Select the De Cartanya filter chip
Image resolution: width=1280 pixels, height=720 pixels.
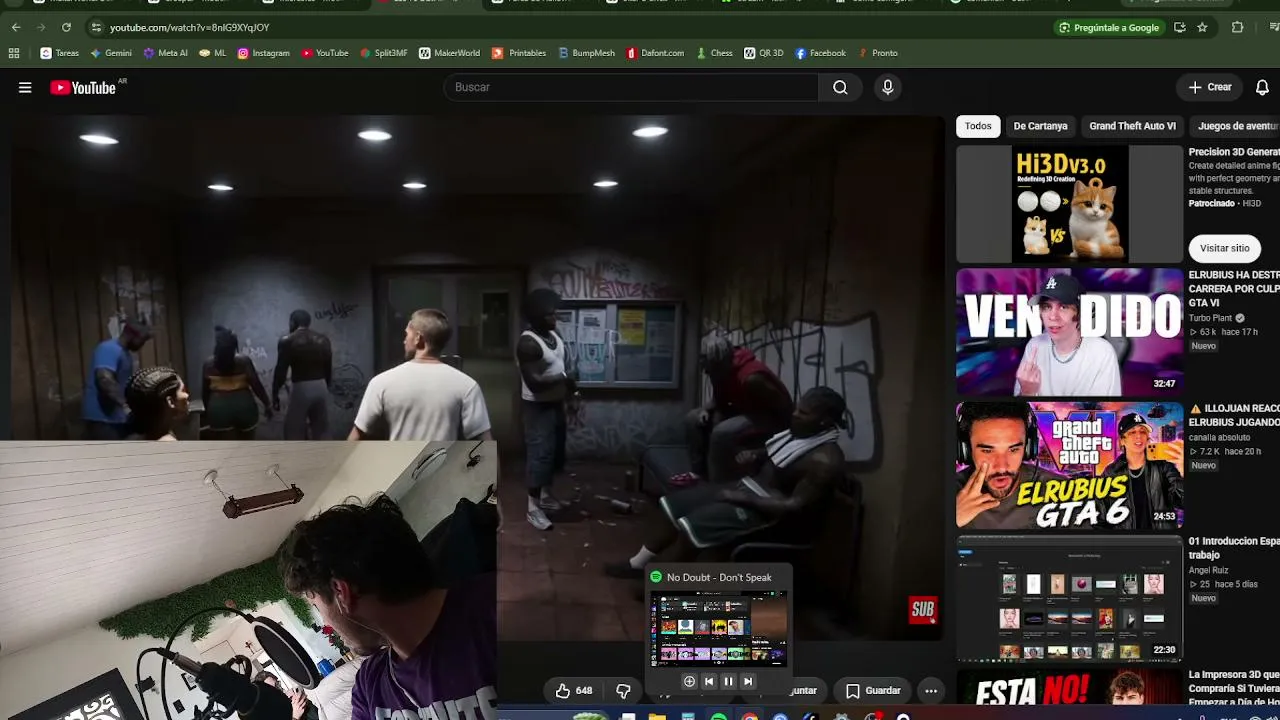pos(1040,126)
